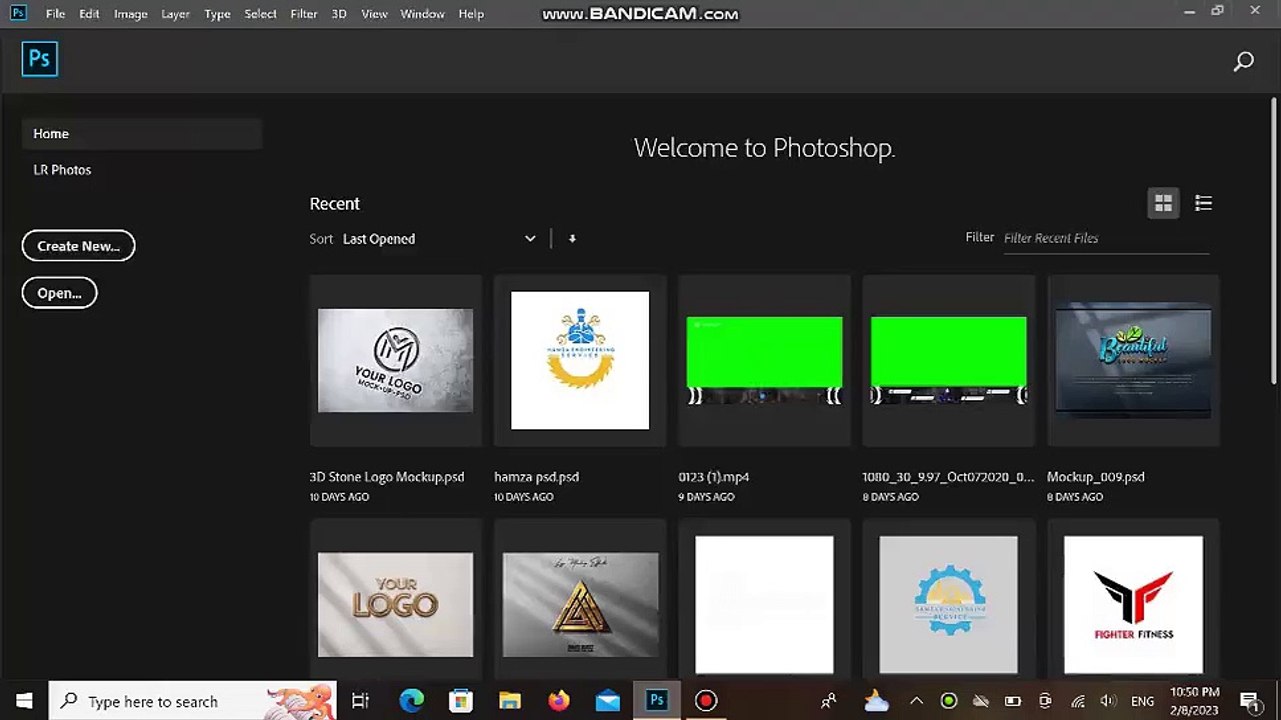The width and height of the screenshot is (1281, 720).
Task: Open network Wi-Fi tray icon
Action: [x=1077, y=701]
